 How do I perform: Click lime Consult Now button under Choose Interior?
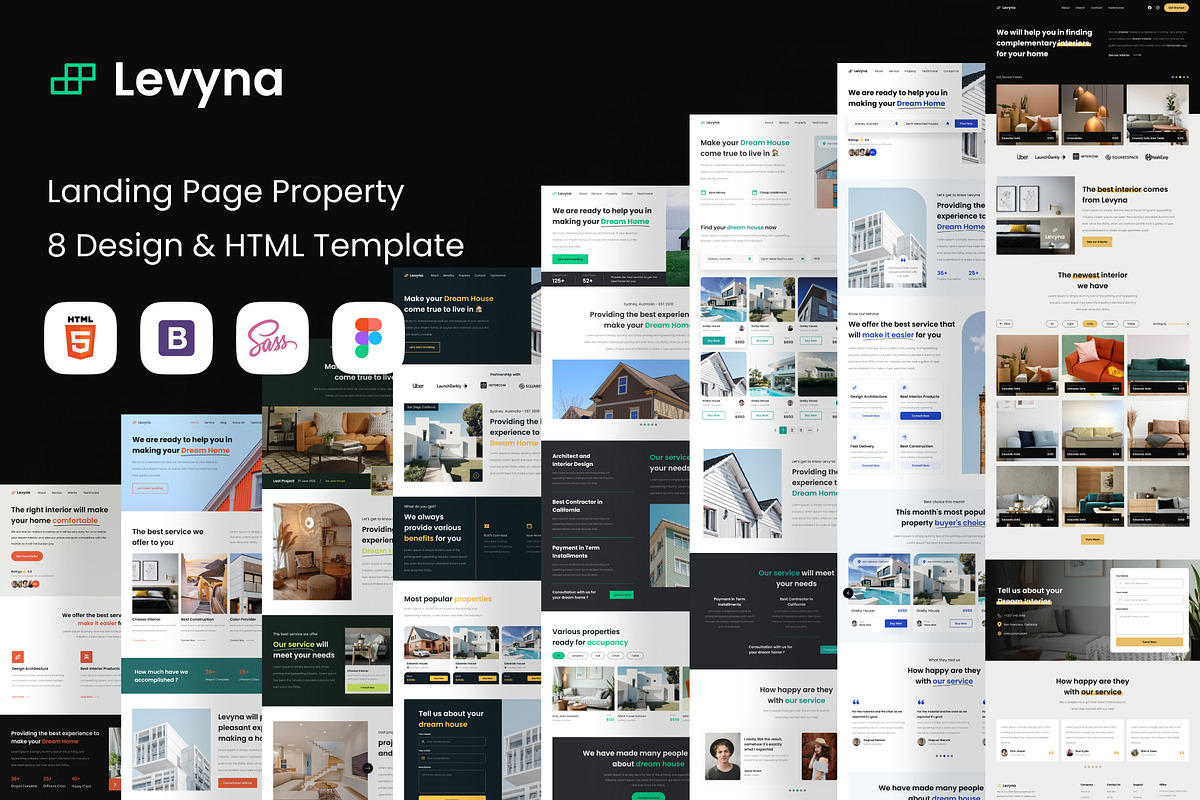pos(367,687)
